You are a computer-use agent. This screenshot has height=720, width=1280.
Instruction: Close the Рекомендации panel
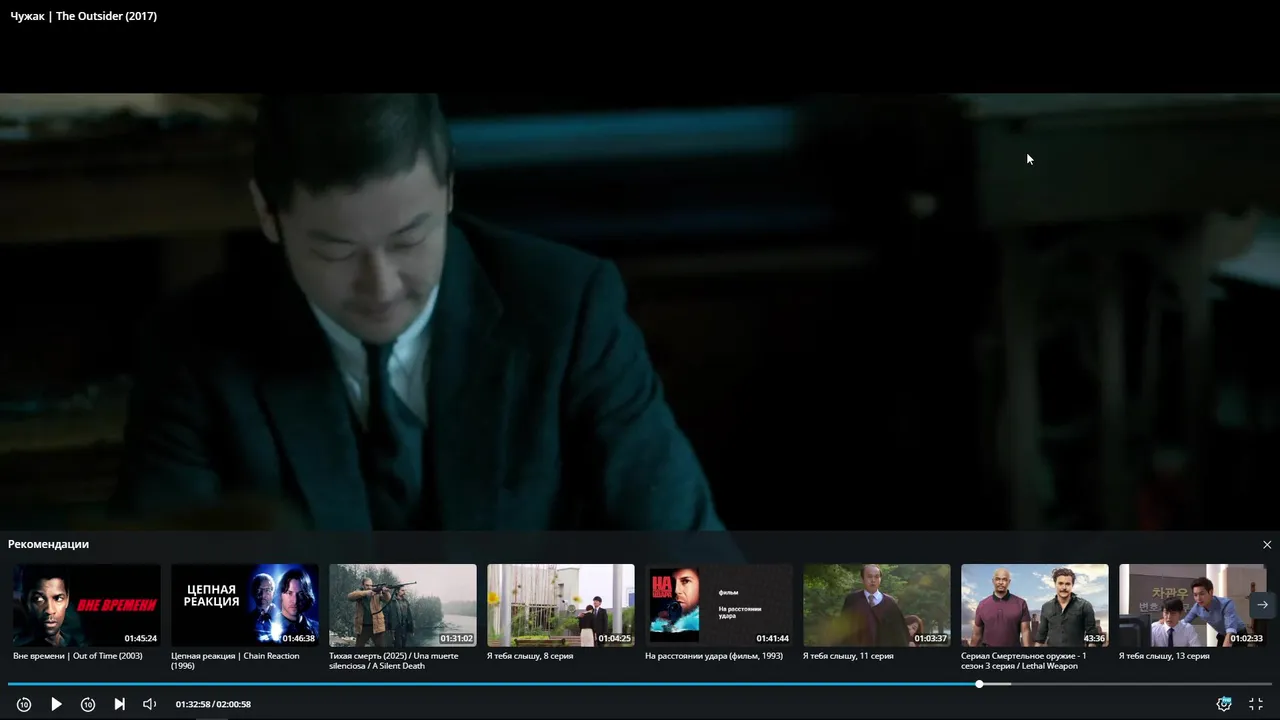pos(1267,545)
